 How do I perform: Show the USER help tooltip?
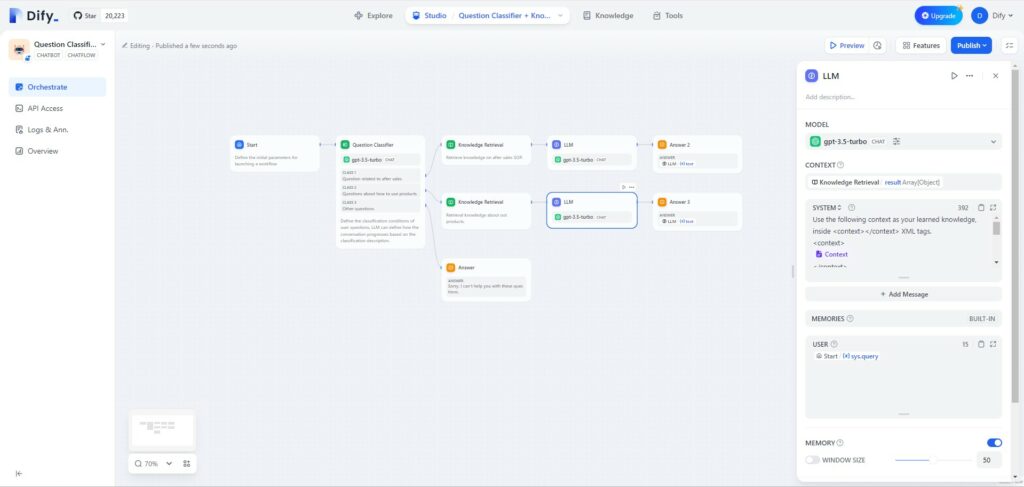[834, 344]
